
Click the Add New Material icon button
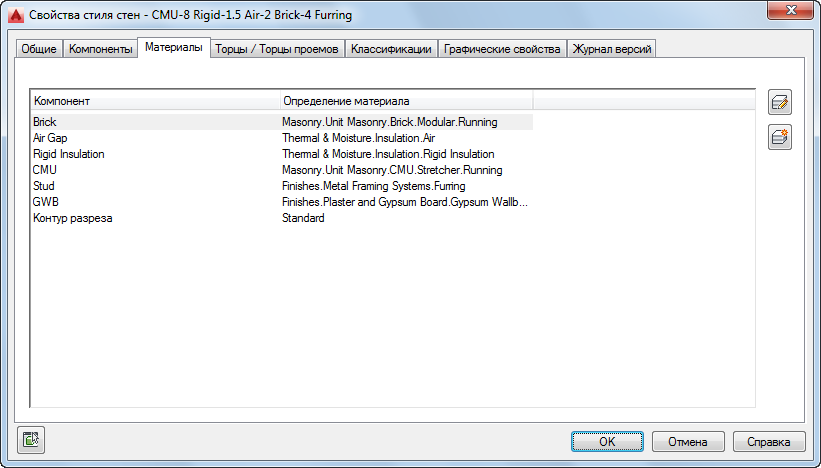[x=780, y=138]
